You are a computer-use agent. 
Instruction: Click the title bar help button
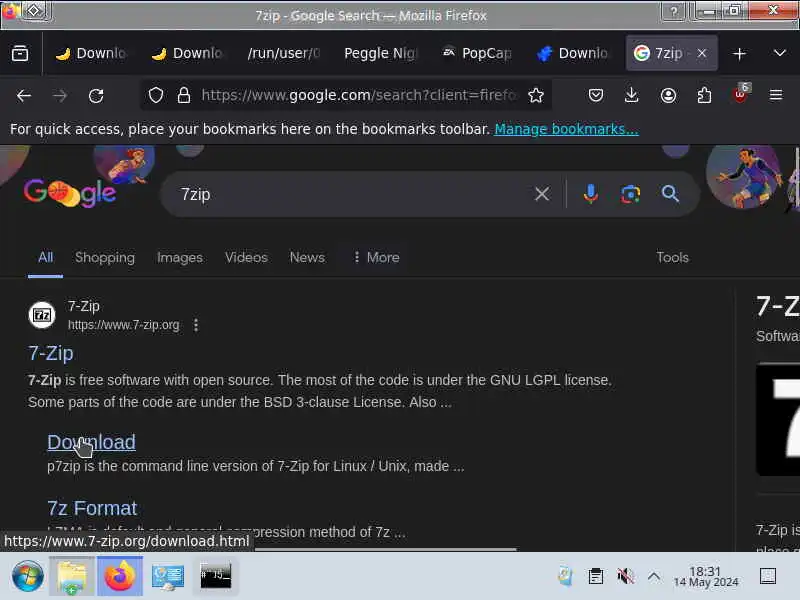point(673,11)
